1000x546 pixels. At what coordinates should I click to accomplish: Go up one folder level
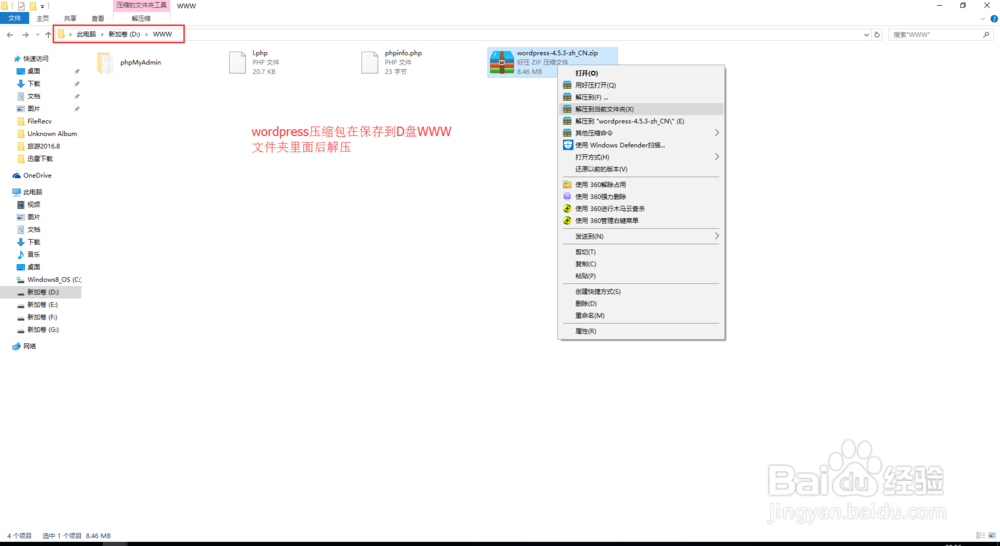click(48, 34)
